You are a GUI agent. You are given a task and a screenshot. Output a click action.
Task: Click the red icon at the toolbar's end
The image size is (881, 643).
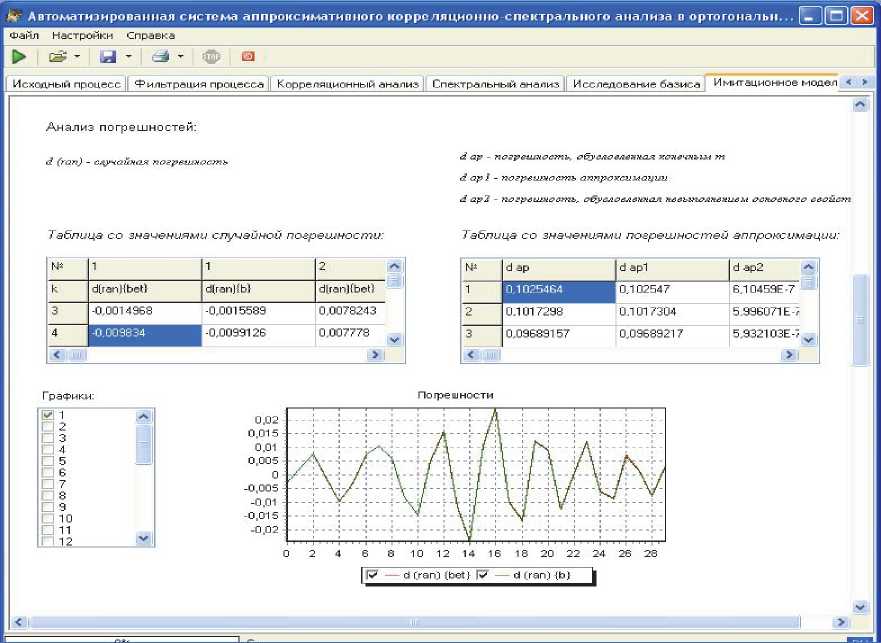[x=247, y=58]
